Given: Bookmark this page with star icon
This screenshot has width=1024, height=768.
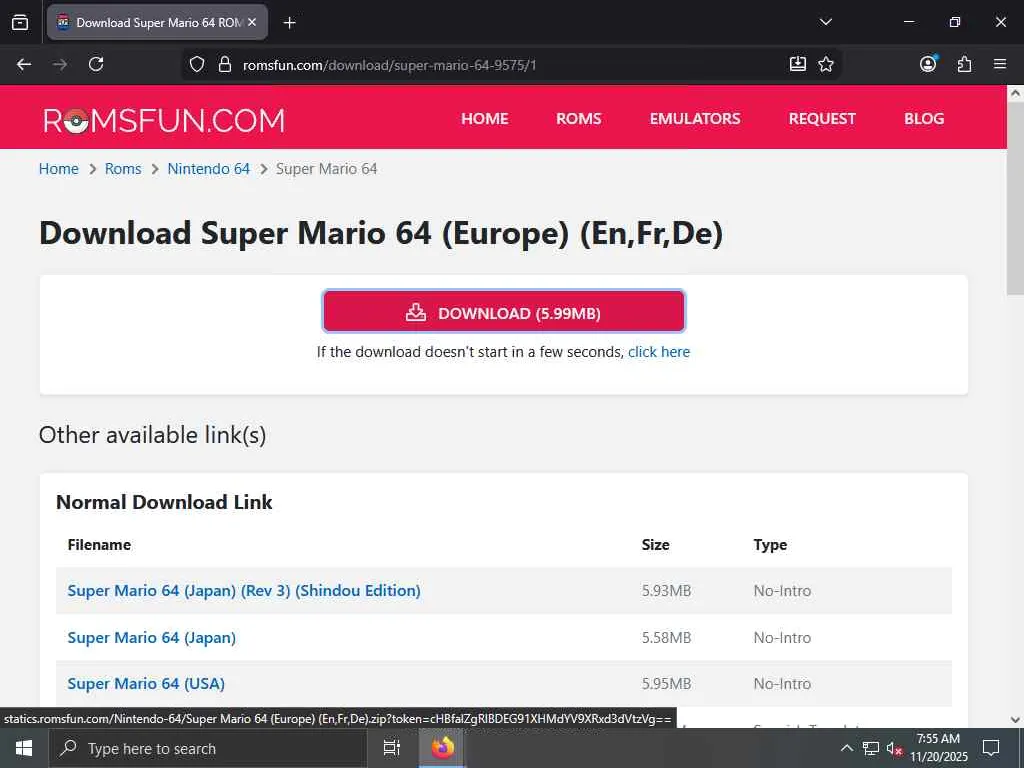Looking at the screenshot, I should tap(826, 64).
